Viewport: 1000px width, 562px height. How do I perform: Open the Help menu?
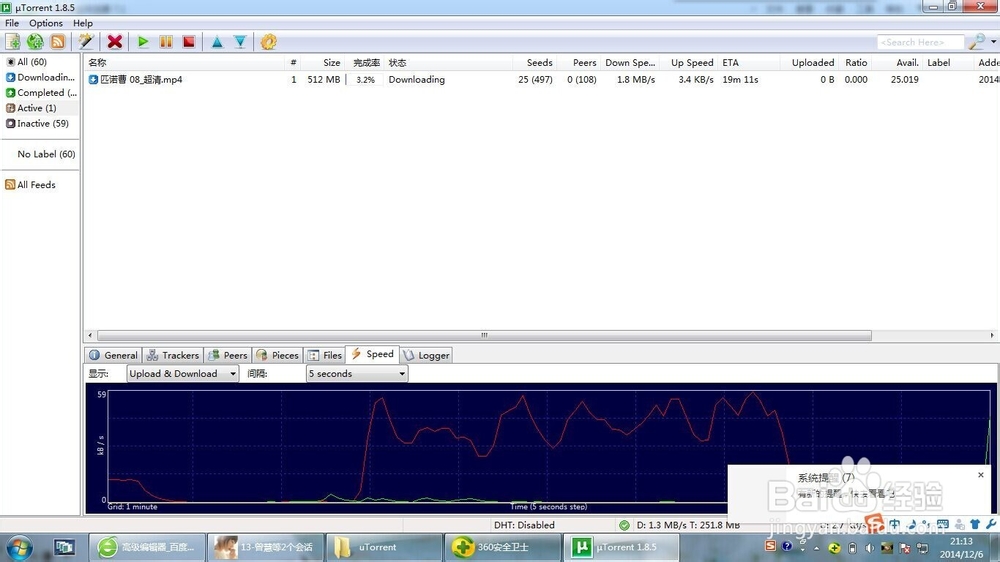pos(83,23)
